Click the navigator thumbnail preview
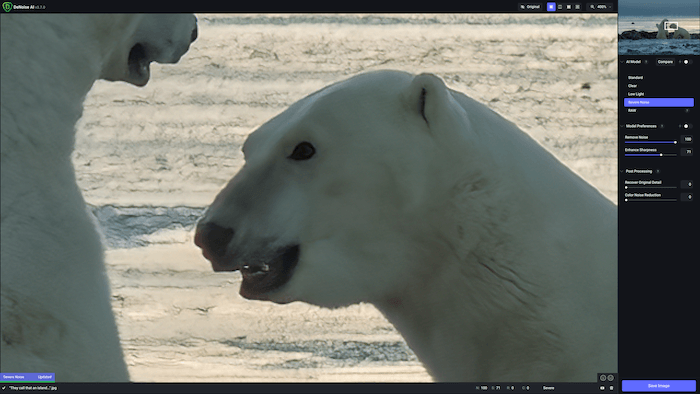The image size is (700, 394). coord(659,28)
